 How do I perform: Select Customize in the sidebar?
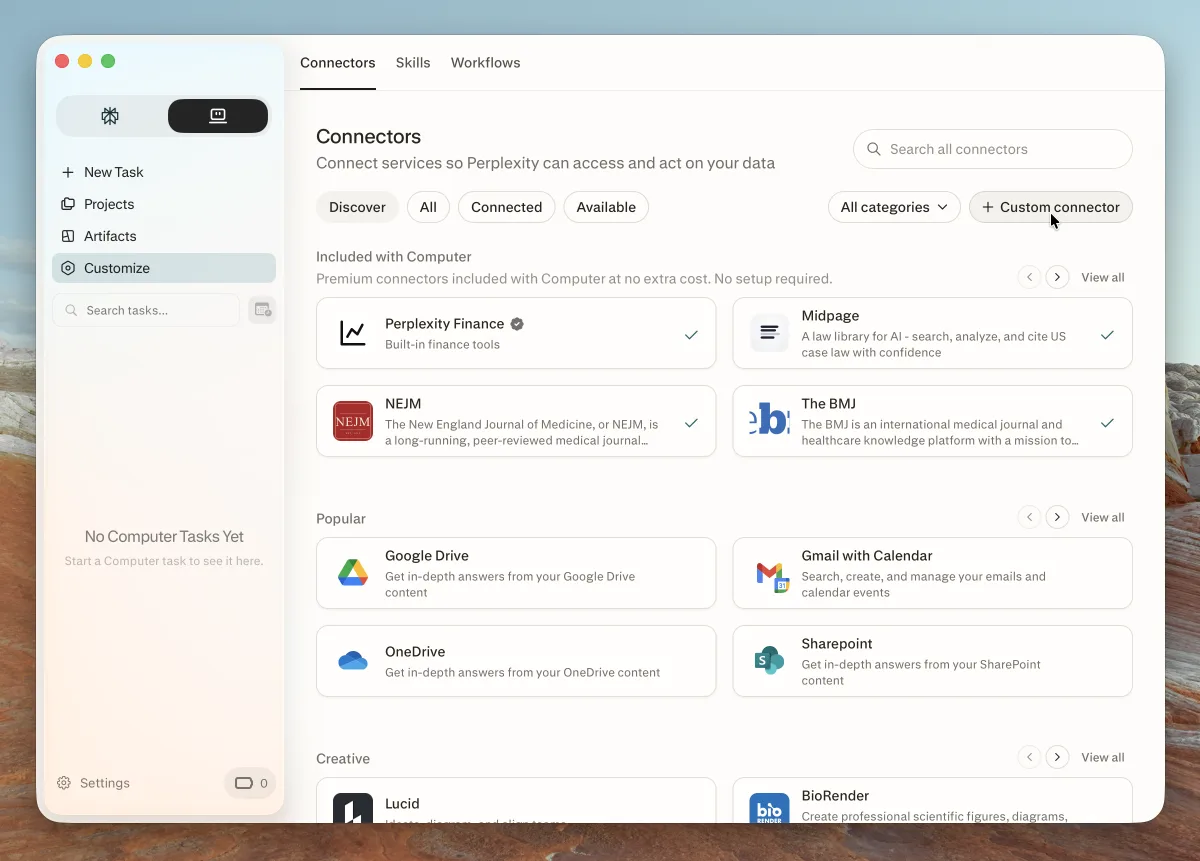164,268
